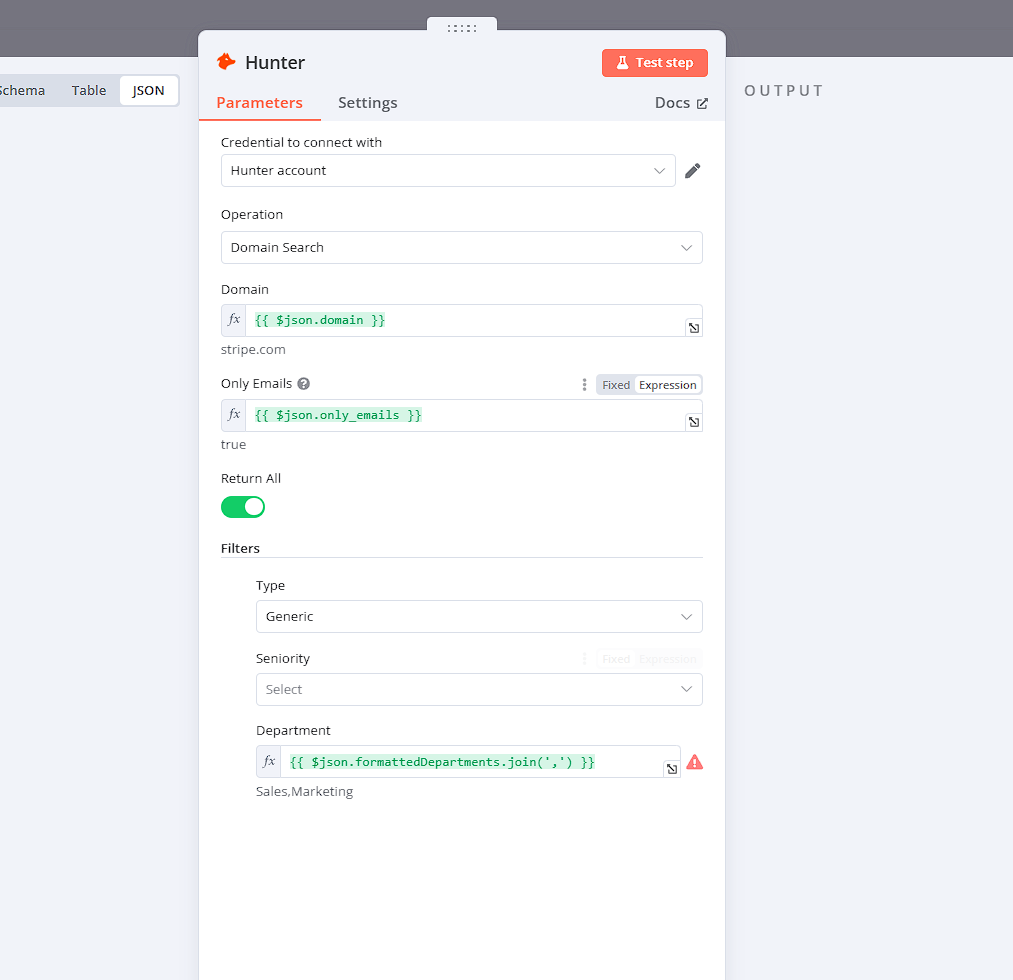Toggle the Return All switch
1013x980 pixels.
tap(243, 507)
